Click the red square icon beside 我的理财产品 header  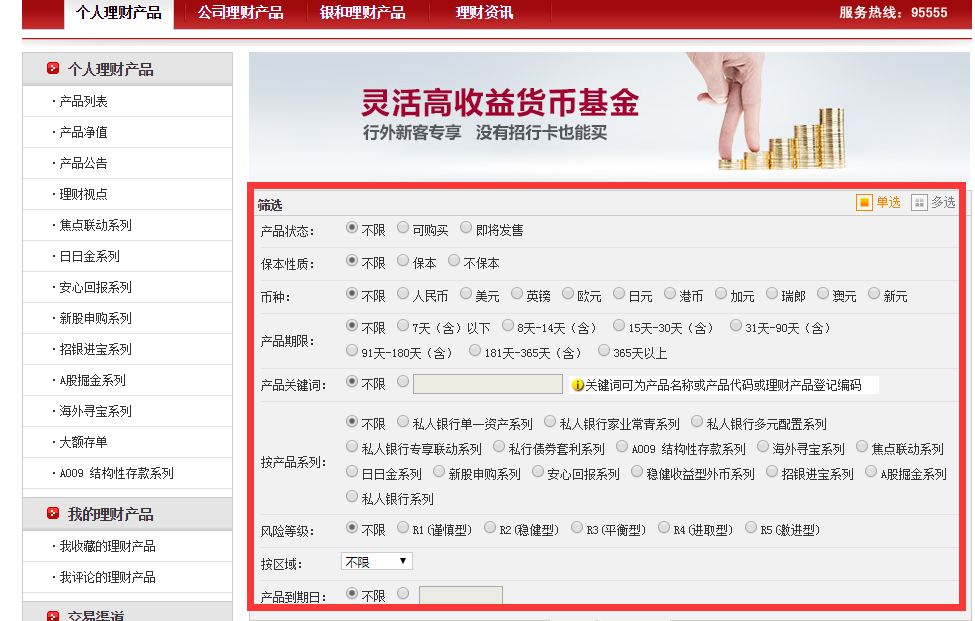click(52, 513)
